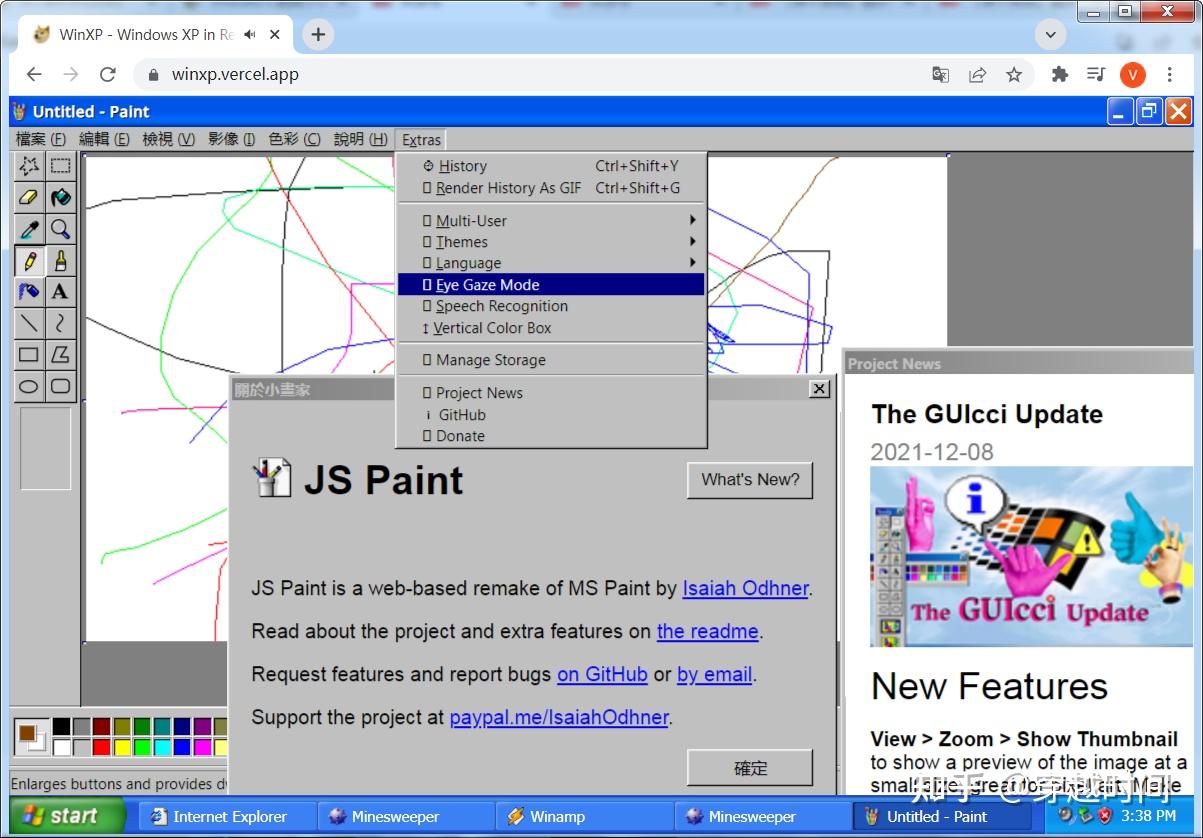Select the Brush tool
Image resolution: width=1203 pixels, height=838 pixels.
coord(60,261)
